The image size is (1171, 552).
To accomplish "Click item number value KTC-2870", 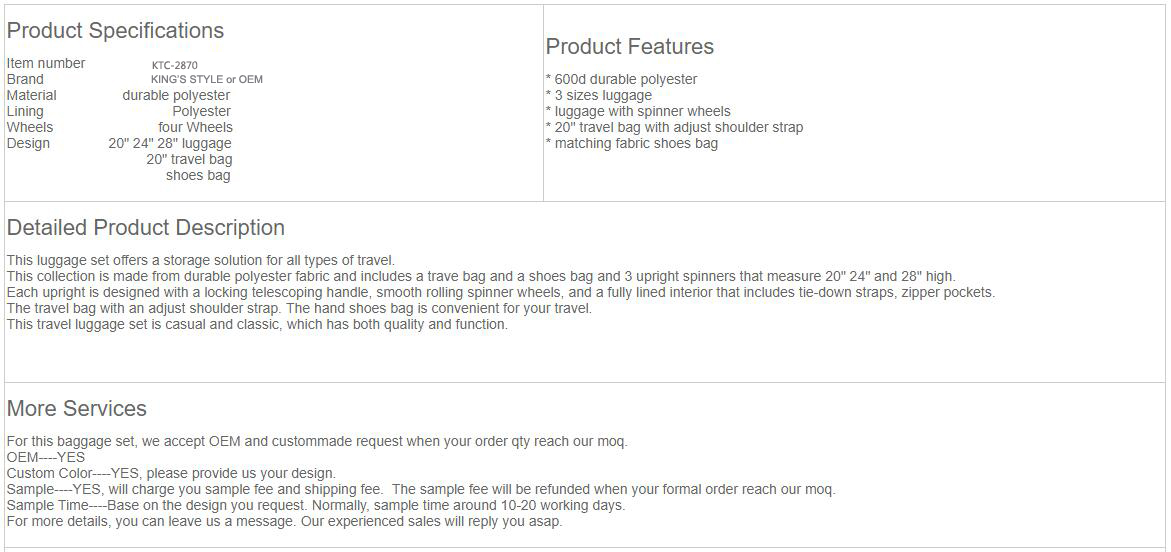I will [175, 65].
